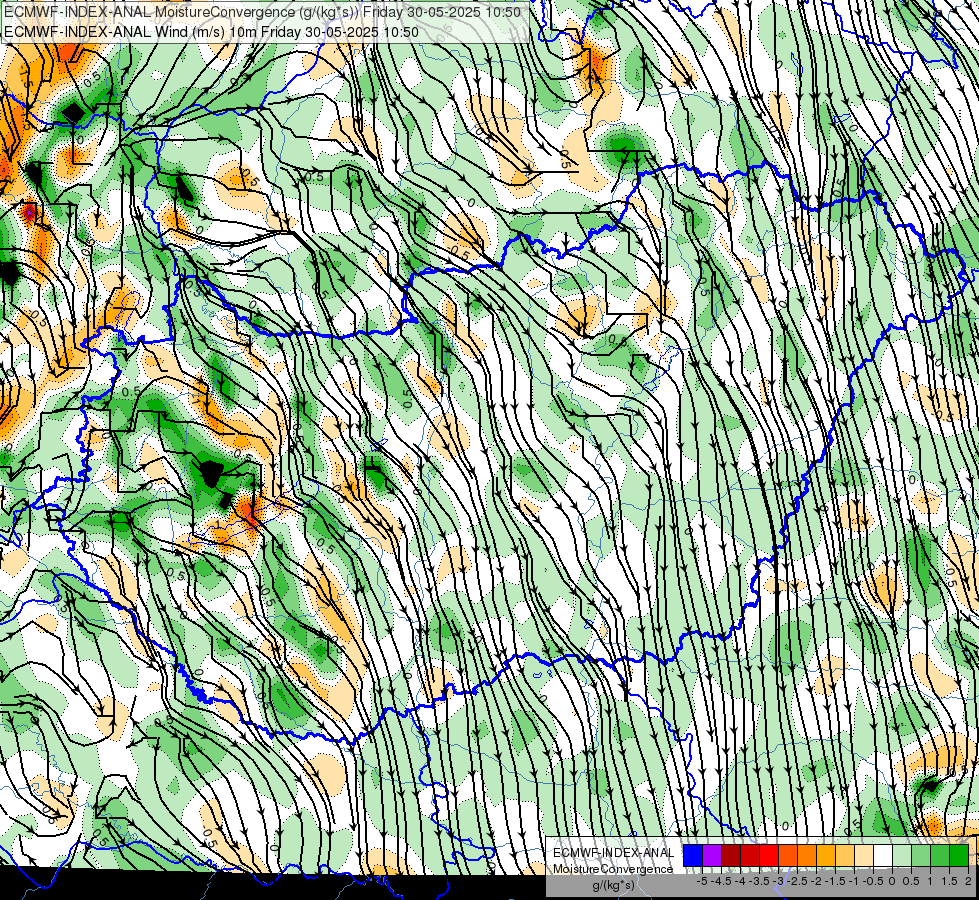Click the purple swatch in the legend
This screenshot has height=900, width=979.
pyautogui.click(x=712, y=856)
